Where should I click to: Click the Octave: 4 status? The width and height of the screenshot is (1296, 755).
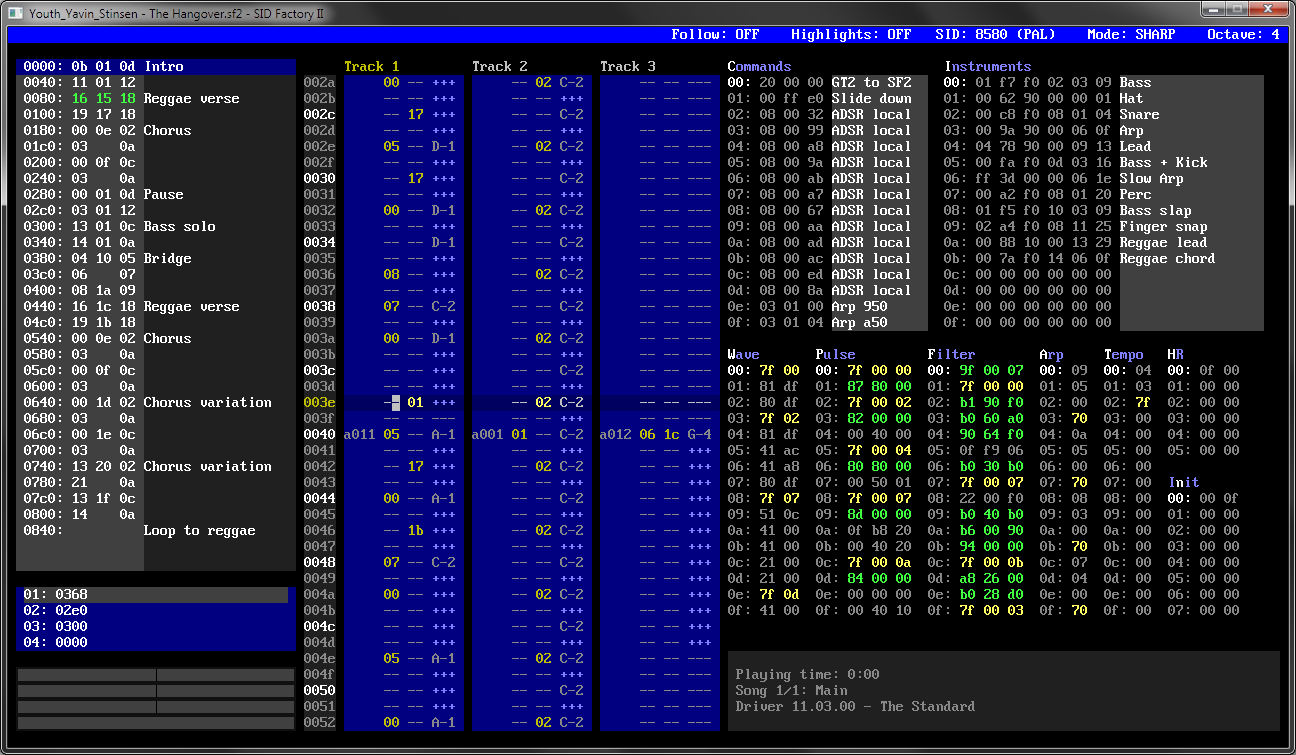[x=1243, y=34]
